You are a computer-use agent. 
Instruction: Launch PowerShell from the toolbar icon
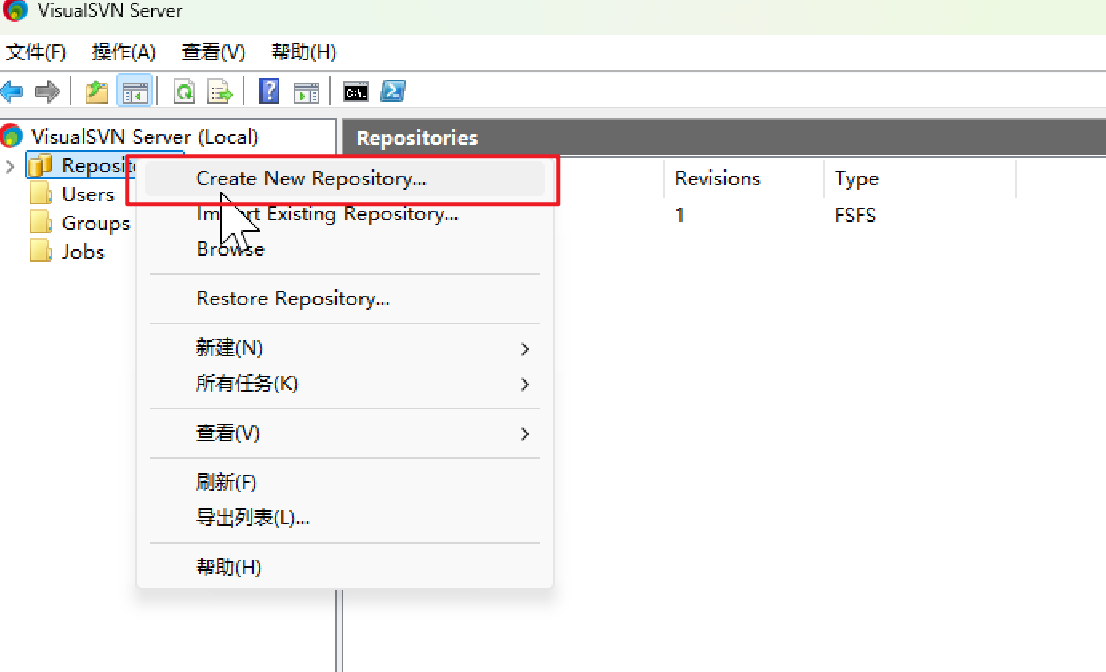pos(393,92)
